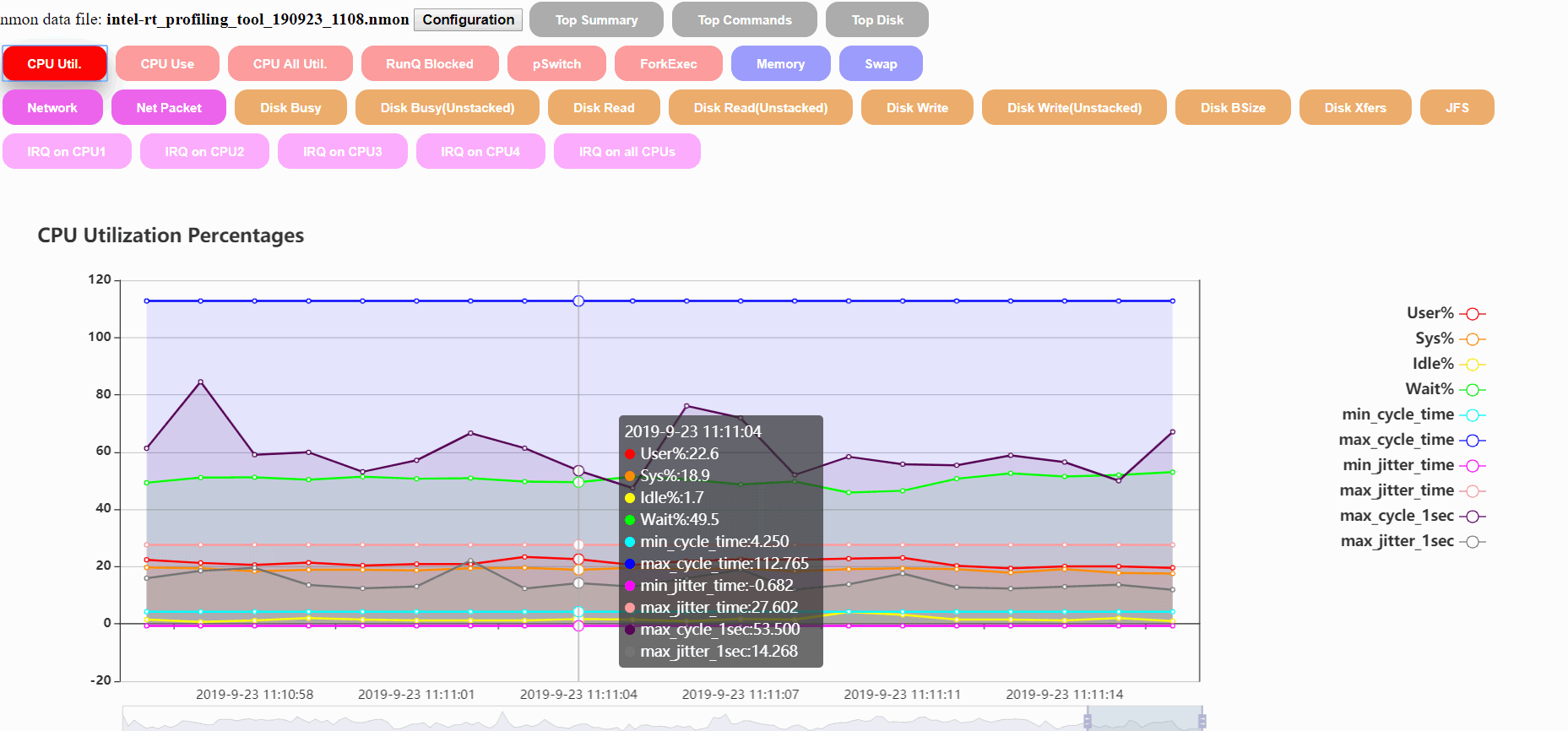This screenshot has width=1568, height=731.
Task: Click the 2019-9-23 11:10:58 axis label
Action: 254,694
